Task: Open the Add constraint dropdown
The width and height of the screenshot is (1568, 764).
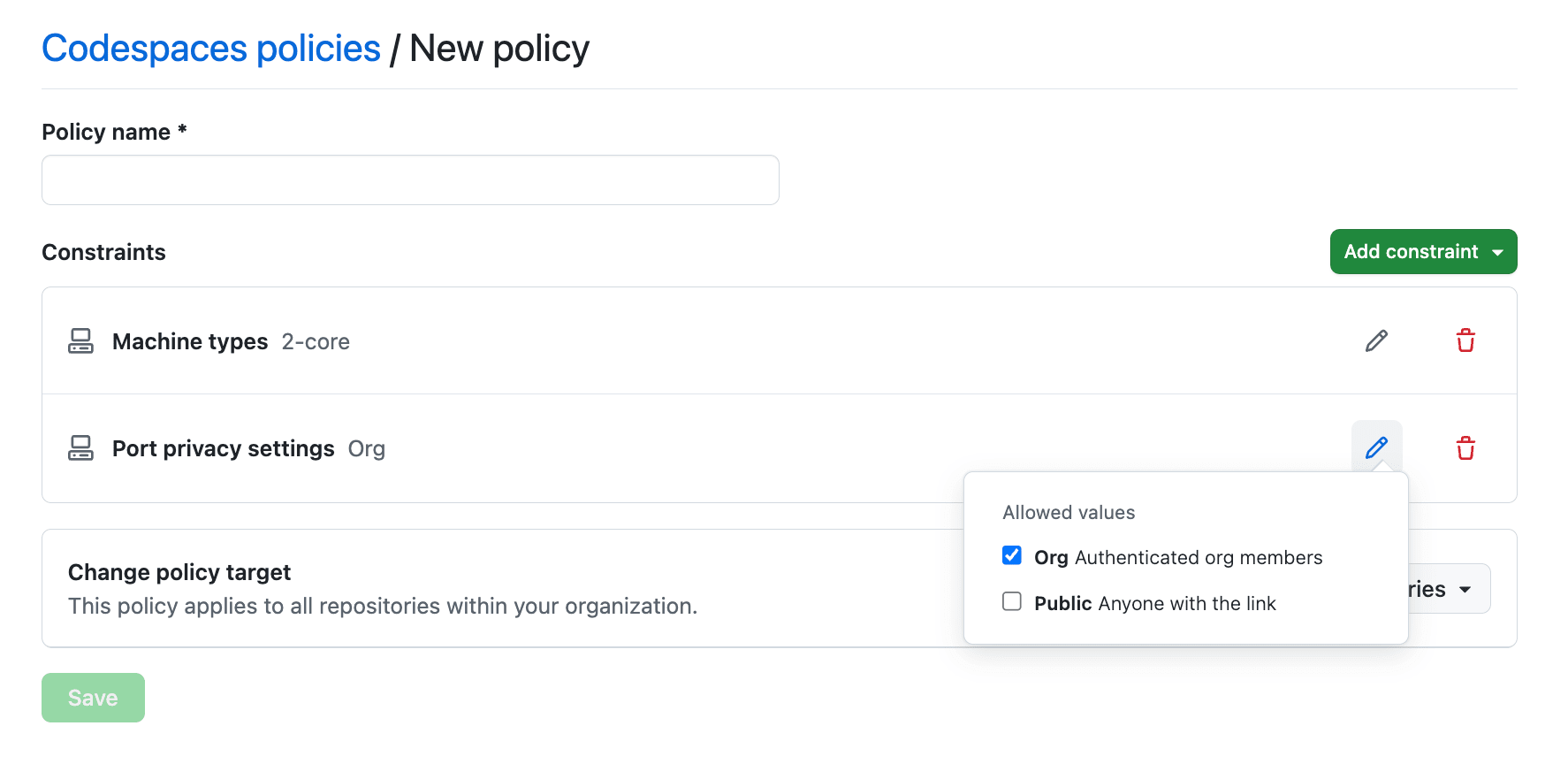Action: (1423, 252)
